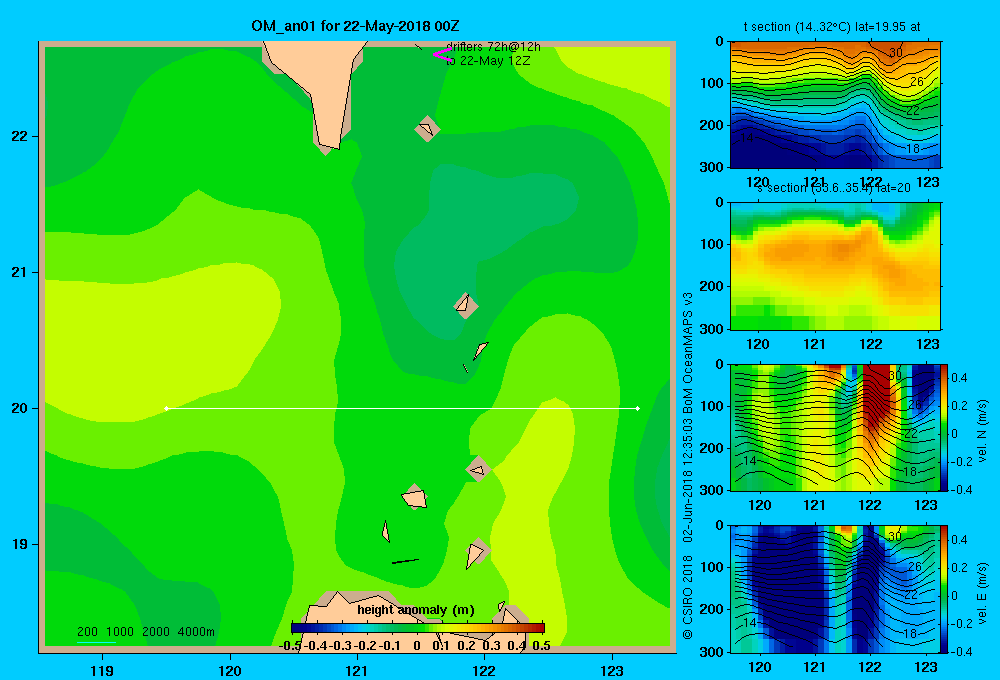Click the title 'OM_an01 for 22-May-2018 00Z'
The width and height of the screenshot is (1000, 680).
click(355, 26)
